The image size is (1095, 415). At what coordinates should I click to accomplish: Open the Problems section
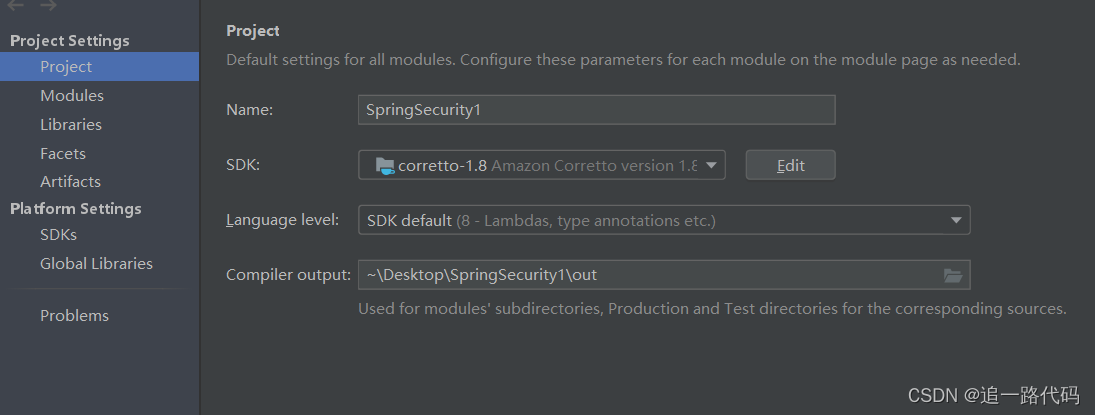[74, 316]
